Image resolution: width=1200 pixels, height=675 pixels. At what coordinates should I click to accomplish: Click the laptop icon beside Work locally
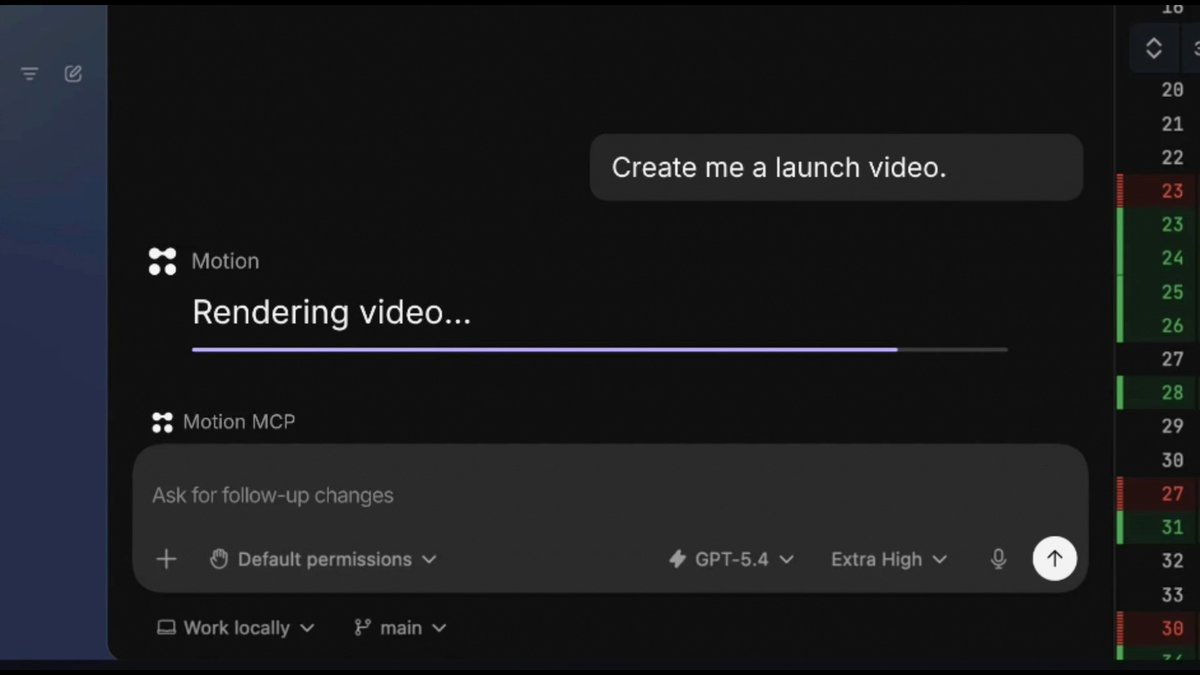(x=165, y=628)
